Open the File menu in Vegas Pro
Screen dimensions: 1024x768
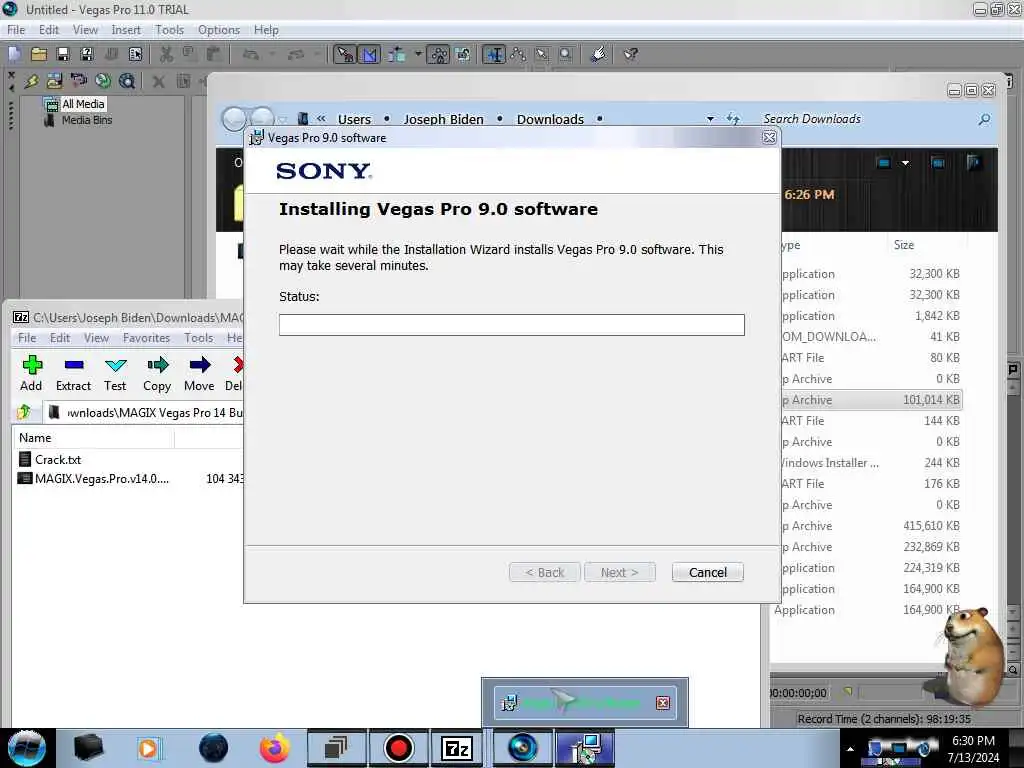(16, 30)
